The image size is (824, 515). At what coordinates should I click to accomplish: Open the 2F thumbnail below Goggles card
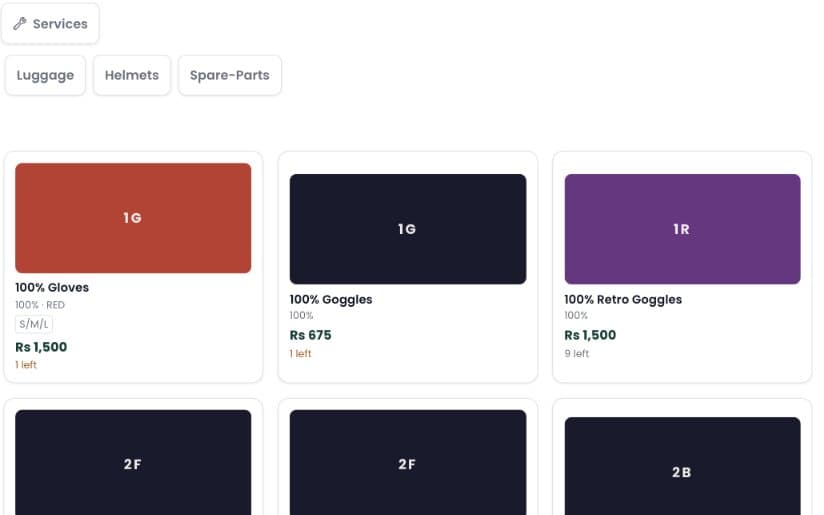pos(408,462)
